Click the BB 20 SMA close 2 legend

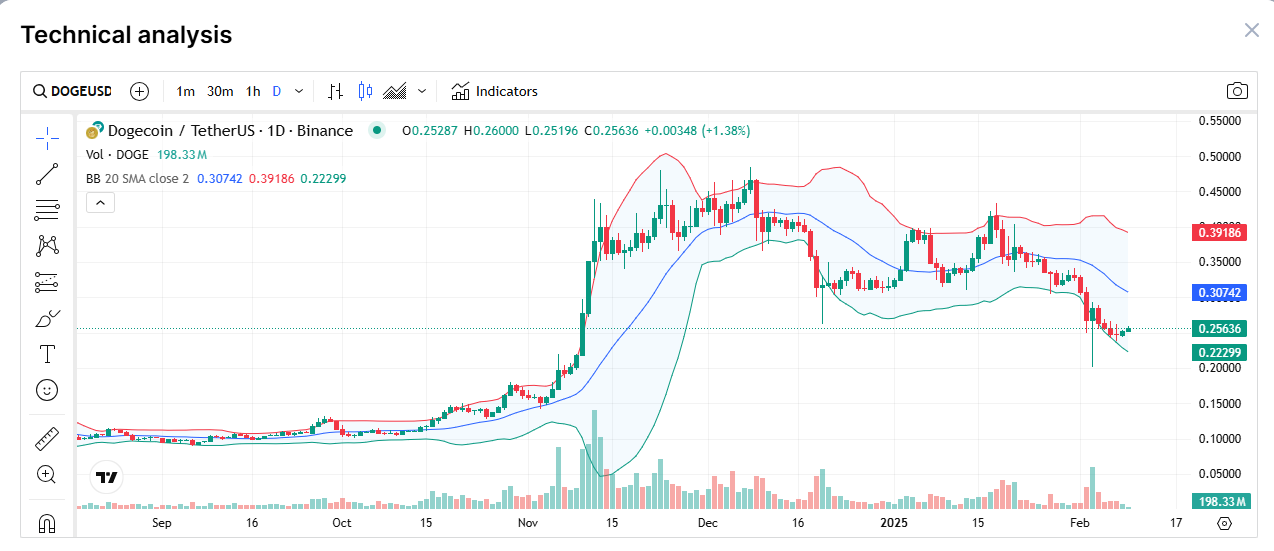(137, 178)
